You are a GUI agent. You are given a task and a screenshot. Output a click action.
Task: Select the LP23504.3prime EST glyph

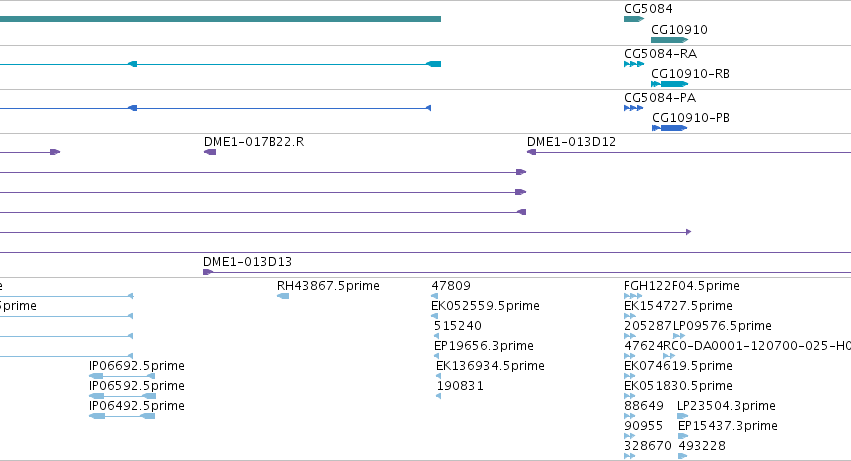[x=683, y=416]
